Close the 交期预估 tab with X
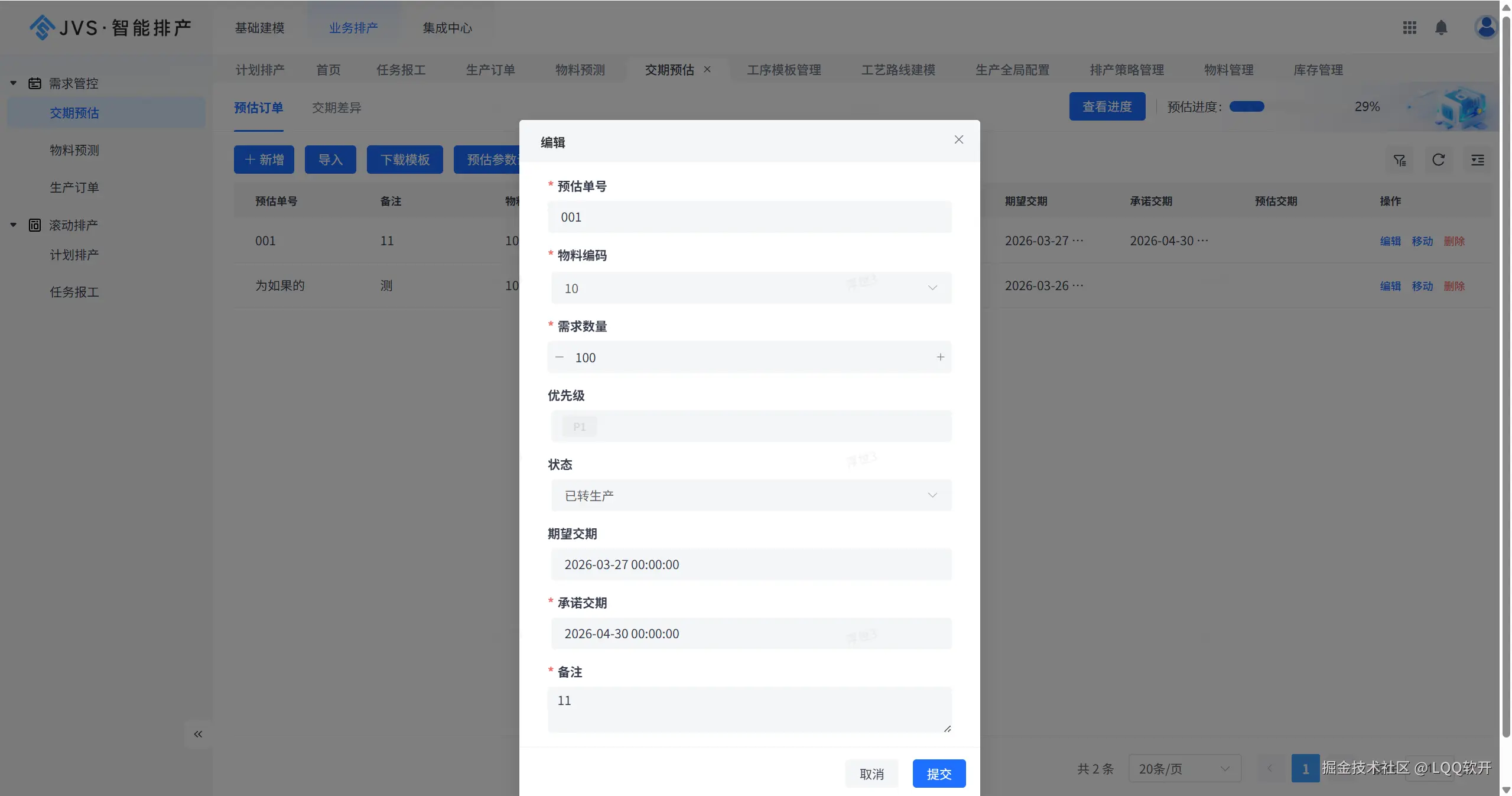The height and width of the screenshot is (796, 1512). pos(707,70)
